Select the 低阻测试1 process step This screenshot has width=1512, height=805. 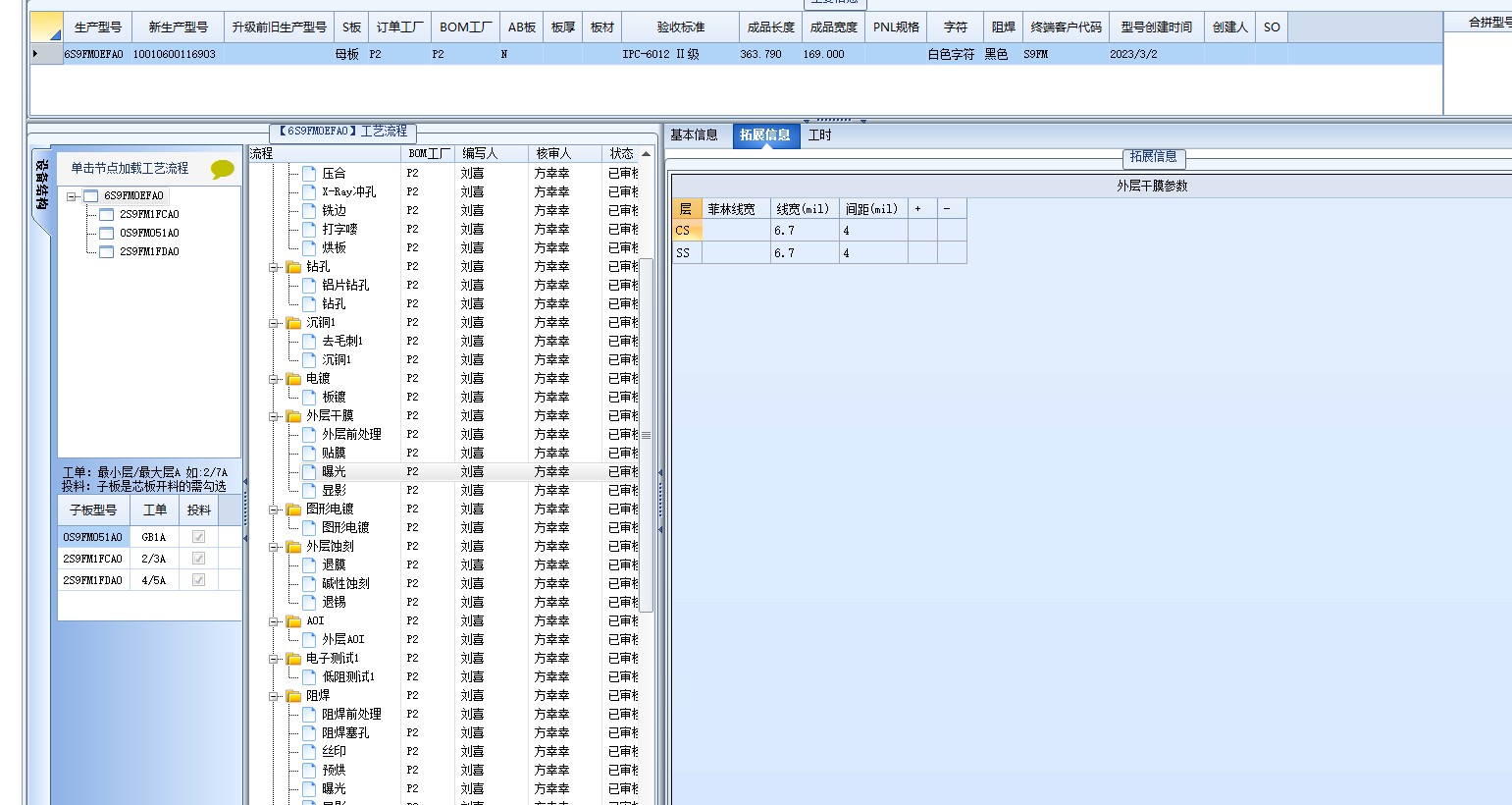(348, 677)
